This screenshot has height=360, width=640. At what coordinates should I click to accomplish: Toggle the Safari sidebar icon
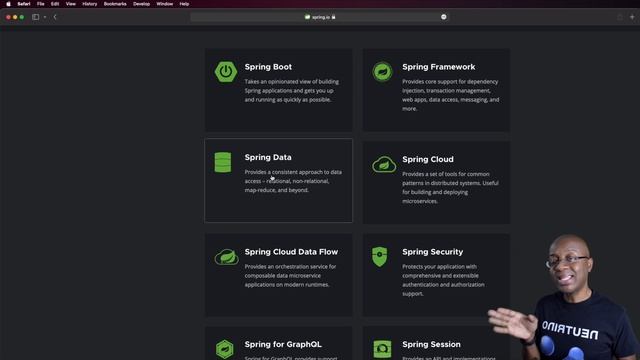[x=36, y=17]
